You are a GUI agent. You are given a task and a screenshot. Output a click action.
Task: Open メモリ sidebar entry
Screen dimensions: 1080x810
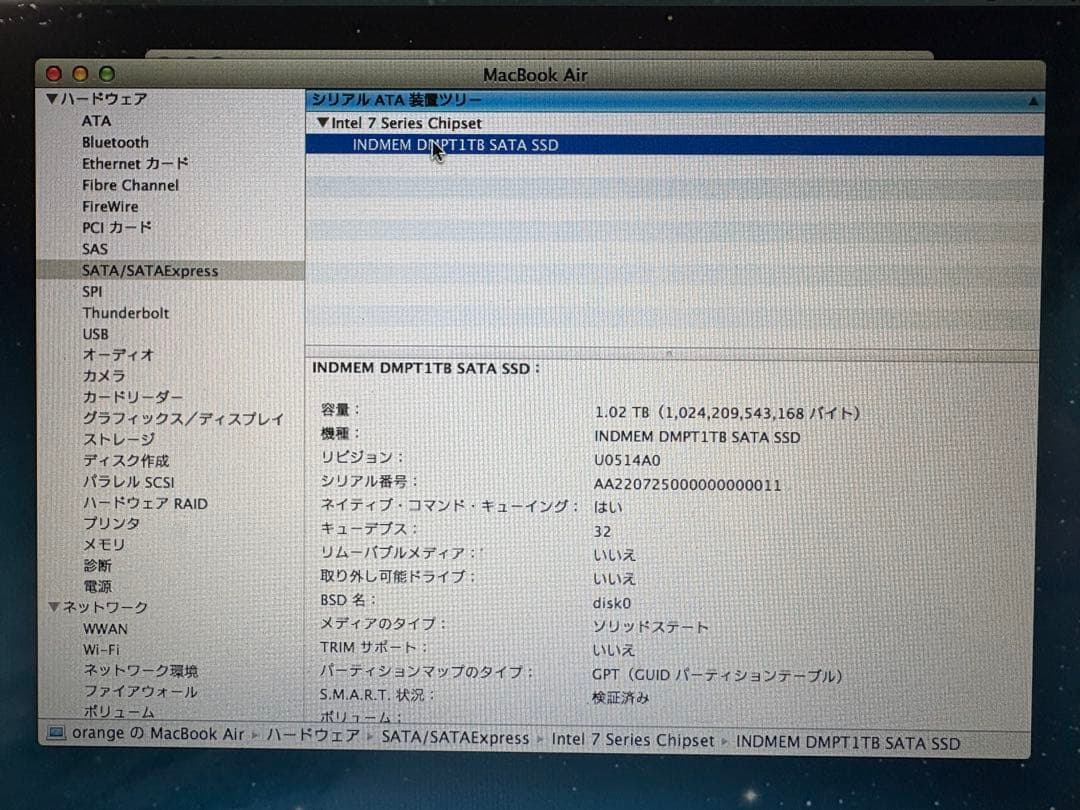pos(104,545)
